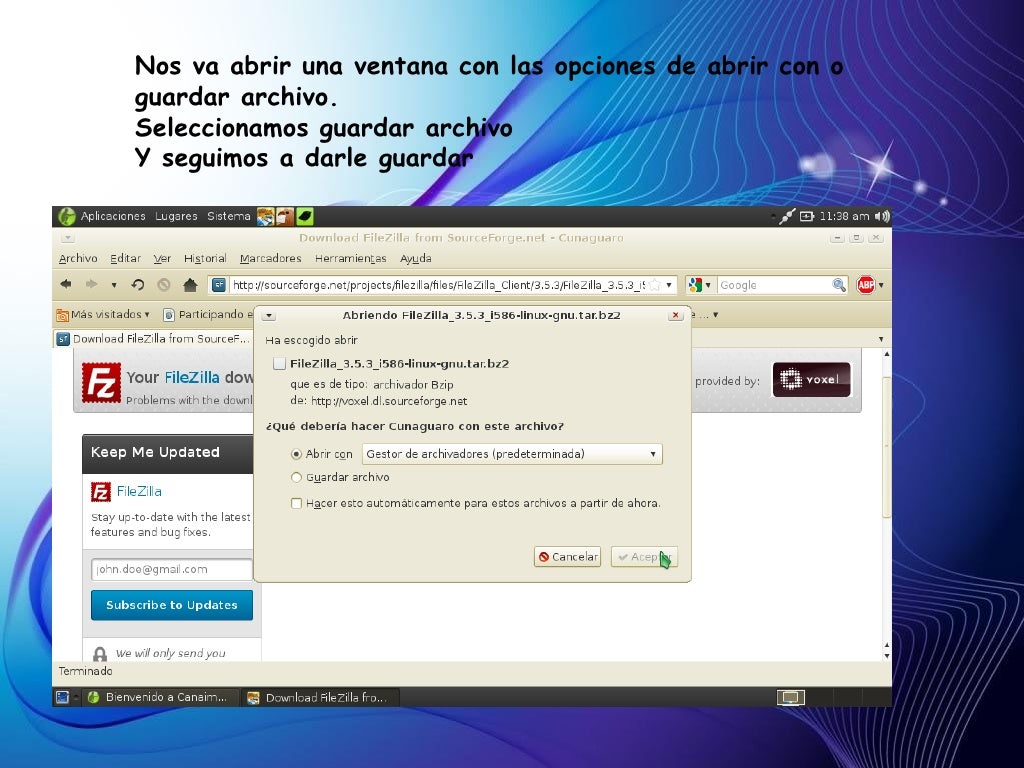
Task: Click the show desktop icon in taskbar
Action: (63, 697)
